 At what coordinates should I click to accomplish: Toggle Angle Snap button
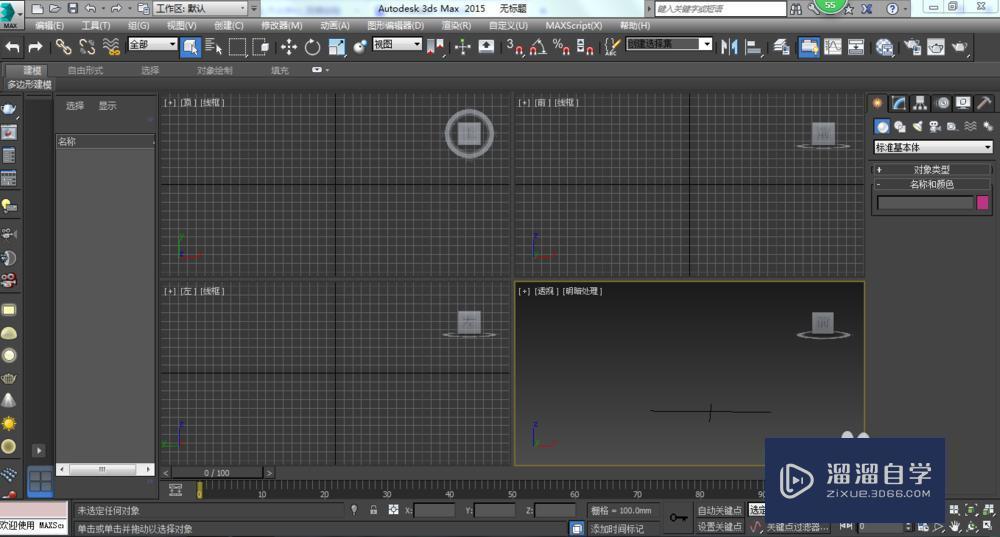point(538,47)
